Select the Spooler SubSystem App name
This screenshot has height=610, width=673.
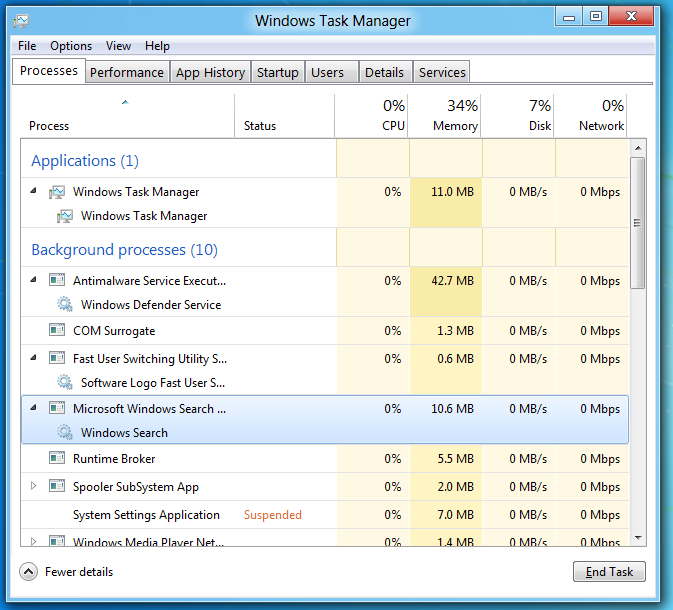[136, 487]
